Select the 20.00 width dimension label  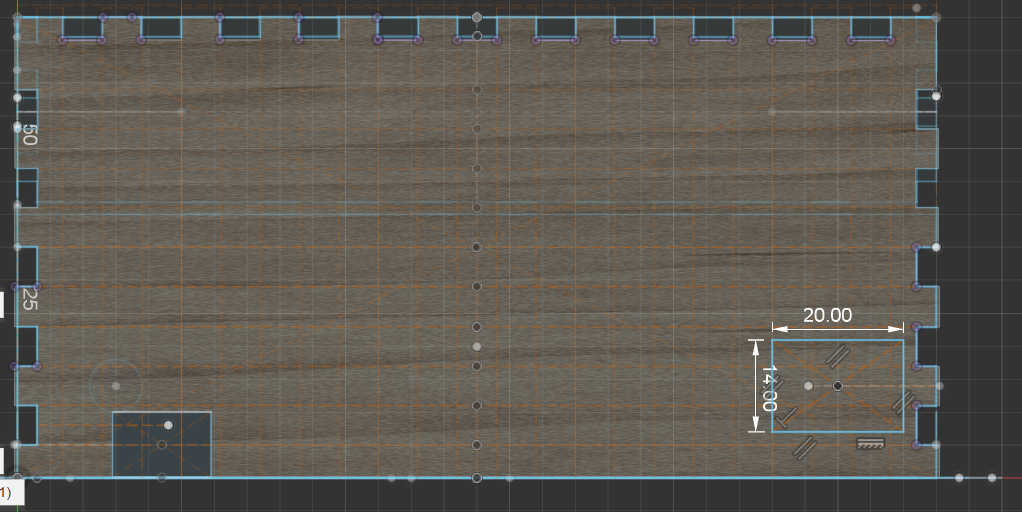[x=827, y=315]
